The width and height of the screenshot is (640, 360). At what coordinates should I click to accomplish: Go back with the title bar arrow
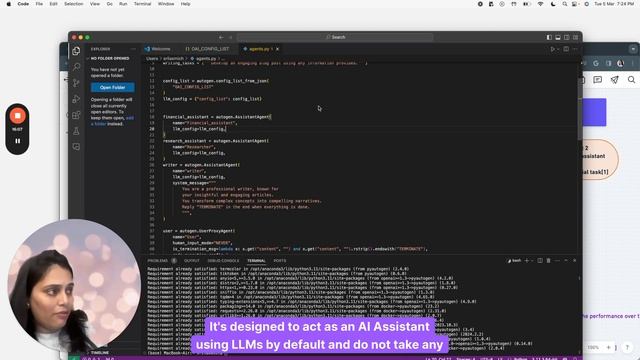[221, 37]
